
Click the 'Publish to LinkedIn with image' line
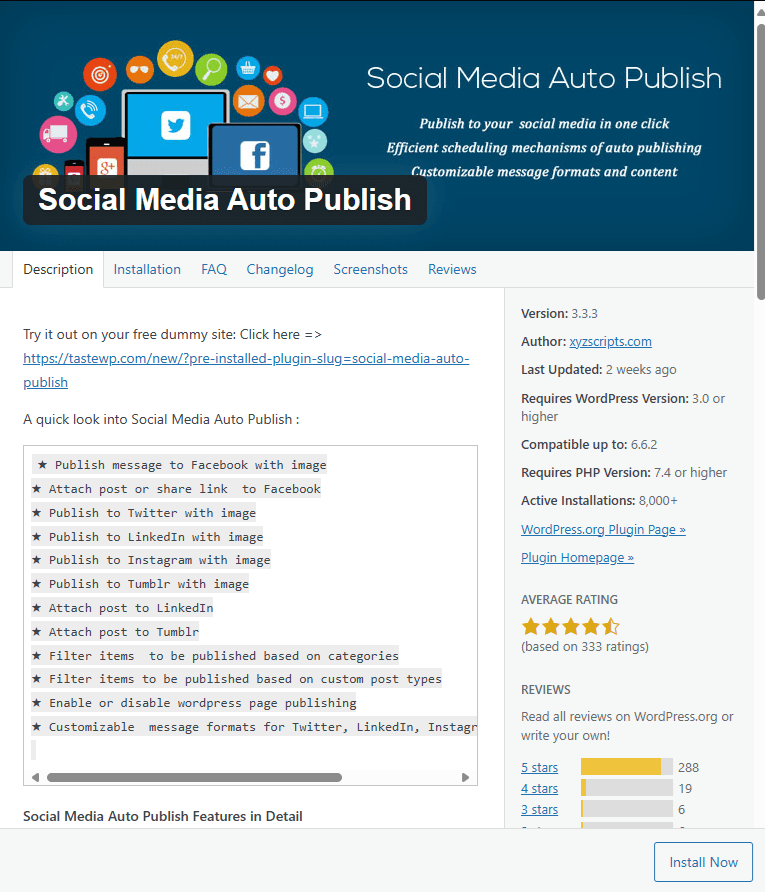148,536
